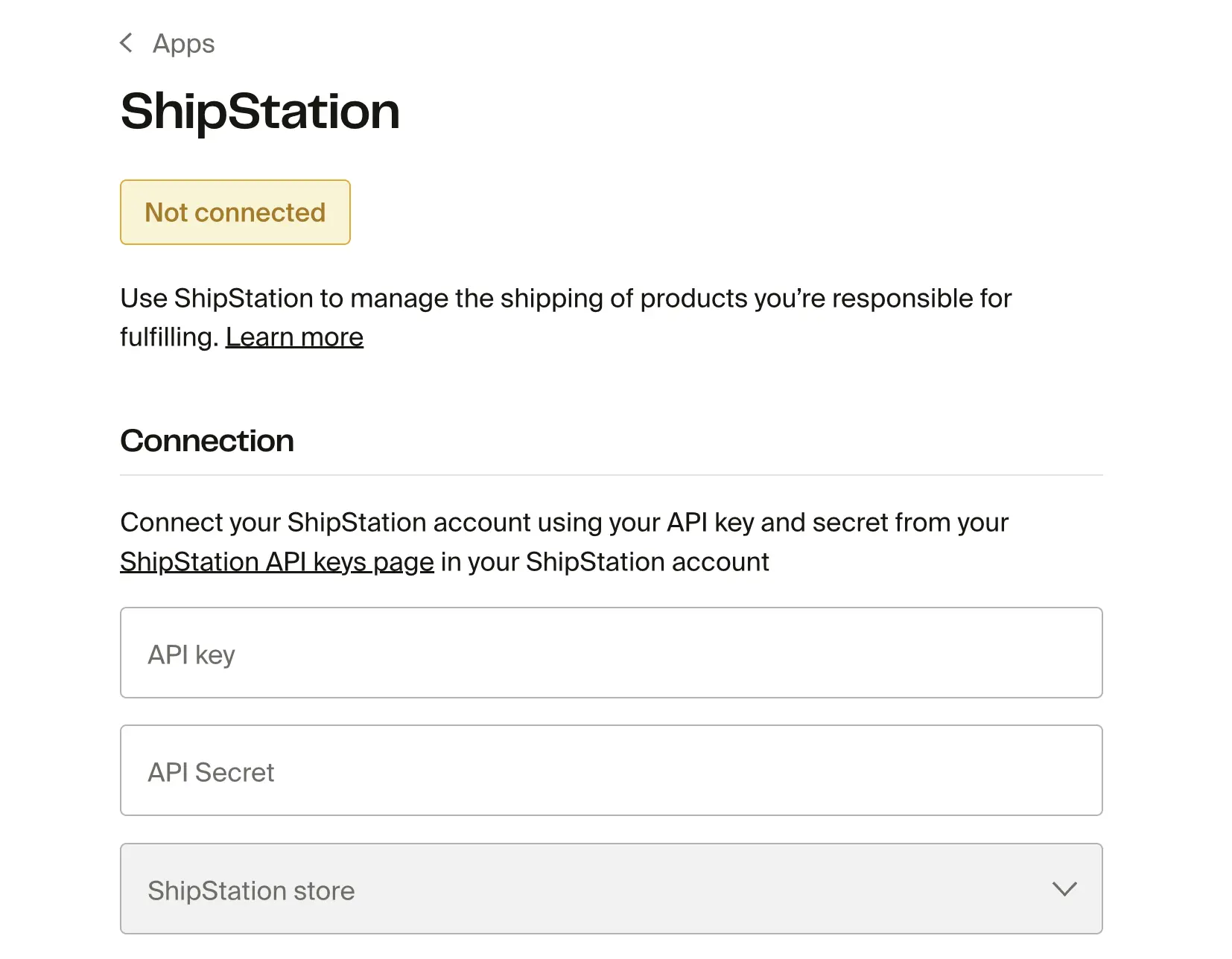Viewport: 1232px width, 959px height.
Task: Click the Connection section header
Action: (x=206, y=441)
